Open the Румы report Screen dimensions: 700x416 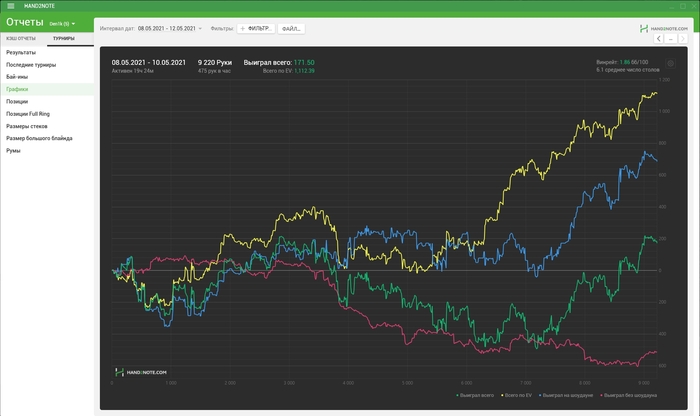pos(47,150)
